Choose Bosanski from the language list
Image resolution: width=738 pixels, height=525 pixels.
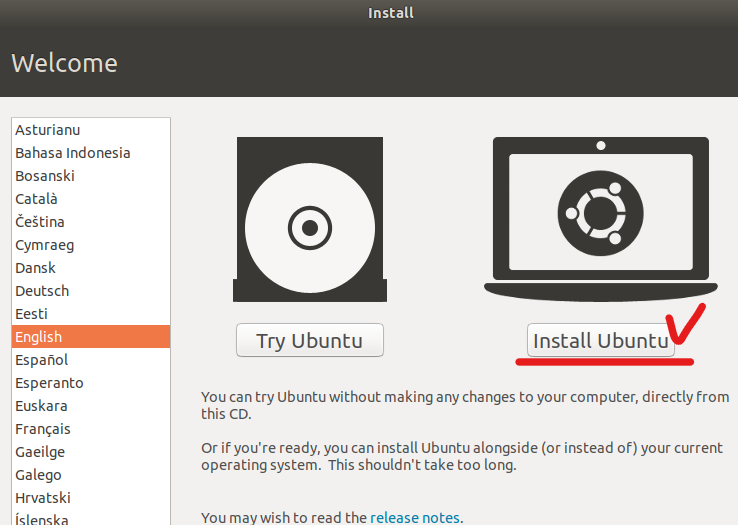click(91, 176)
